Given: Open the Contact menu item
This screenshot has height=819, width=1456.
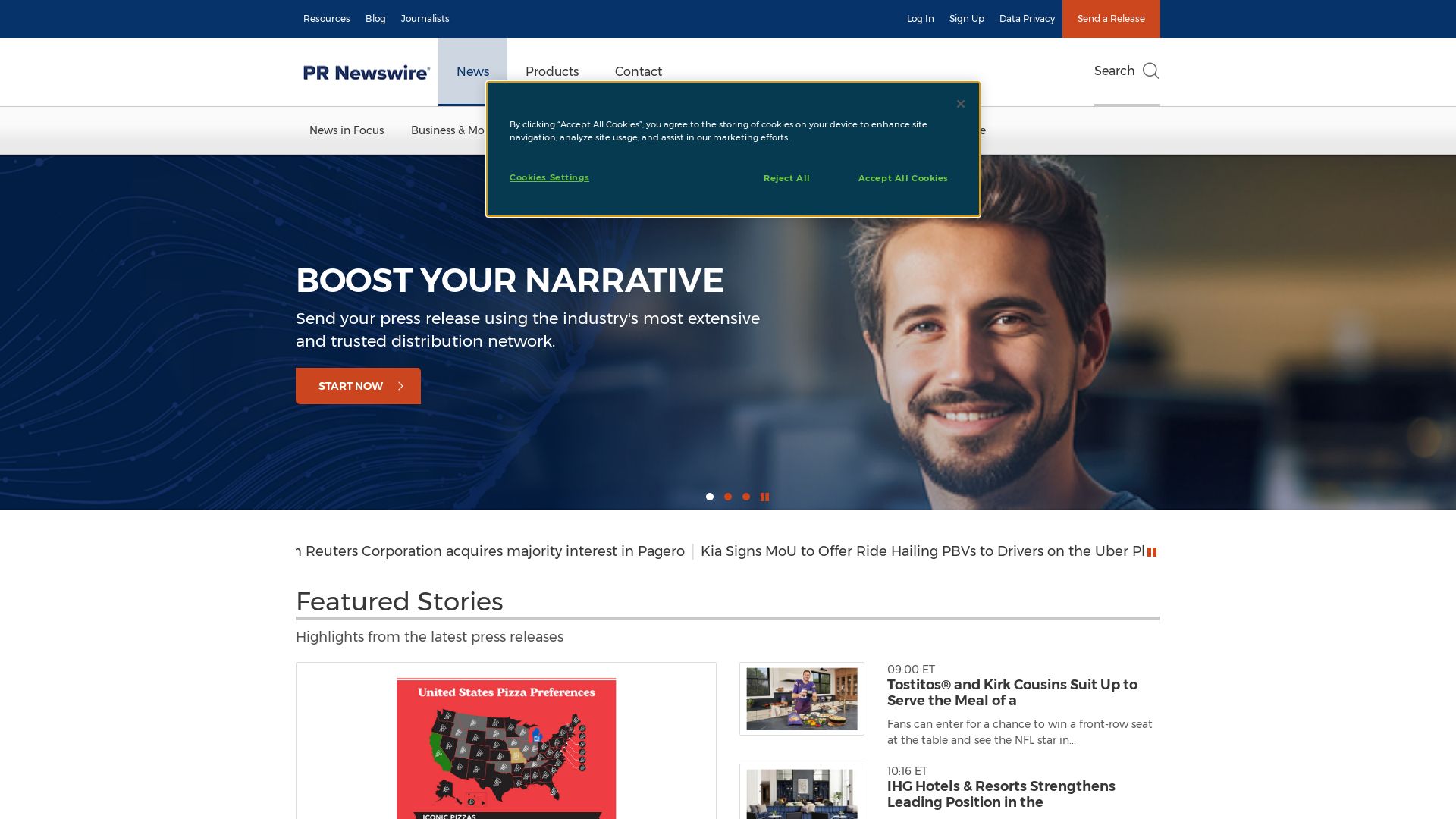Looking at the screenshot, I should click(638, 71).
